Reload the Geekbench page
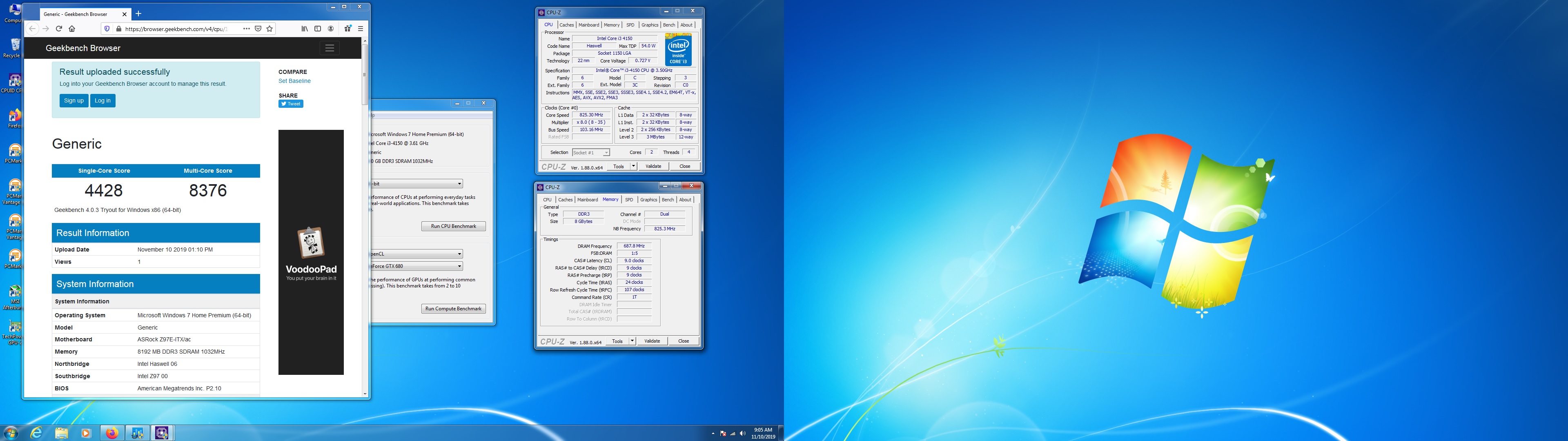 click(59, 29)
